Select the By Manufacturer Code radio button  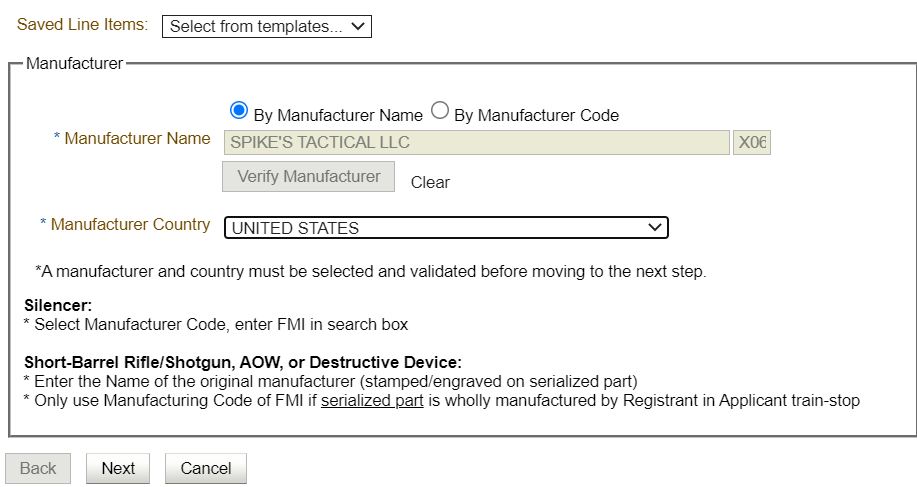440,110
